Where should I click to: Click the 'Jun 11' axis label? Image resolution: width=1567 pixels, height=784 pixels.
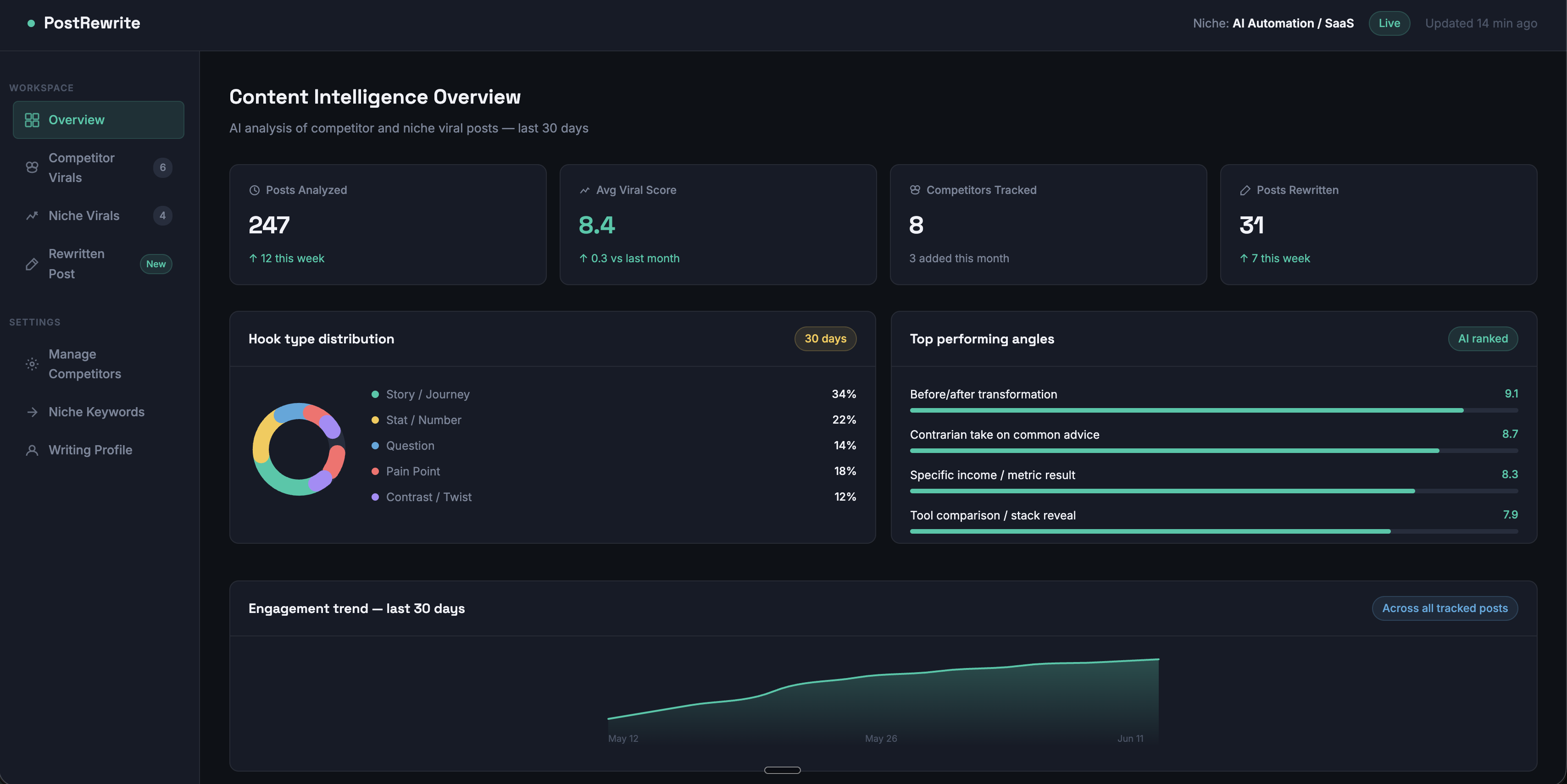tap(1130, 739)
